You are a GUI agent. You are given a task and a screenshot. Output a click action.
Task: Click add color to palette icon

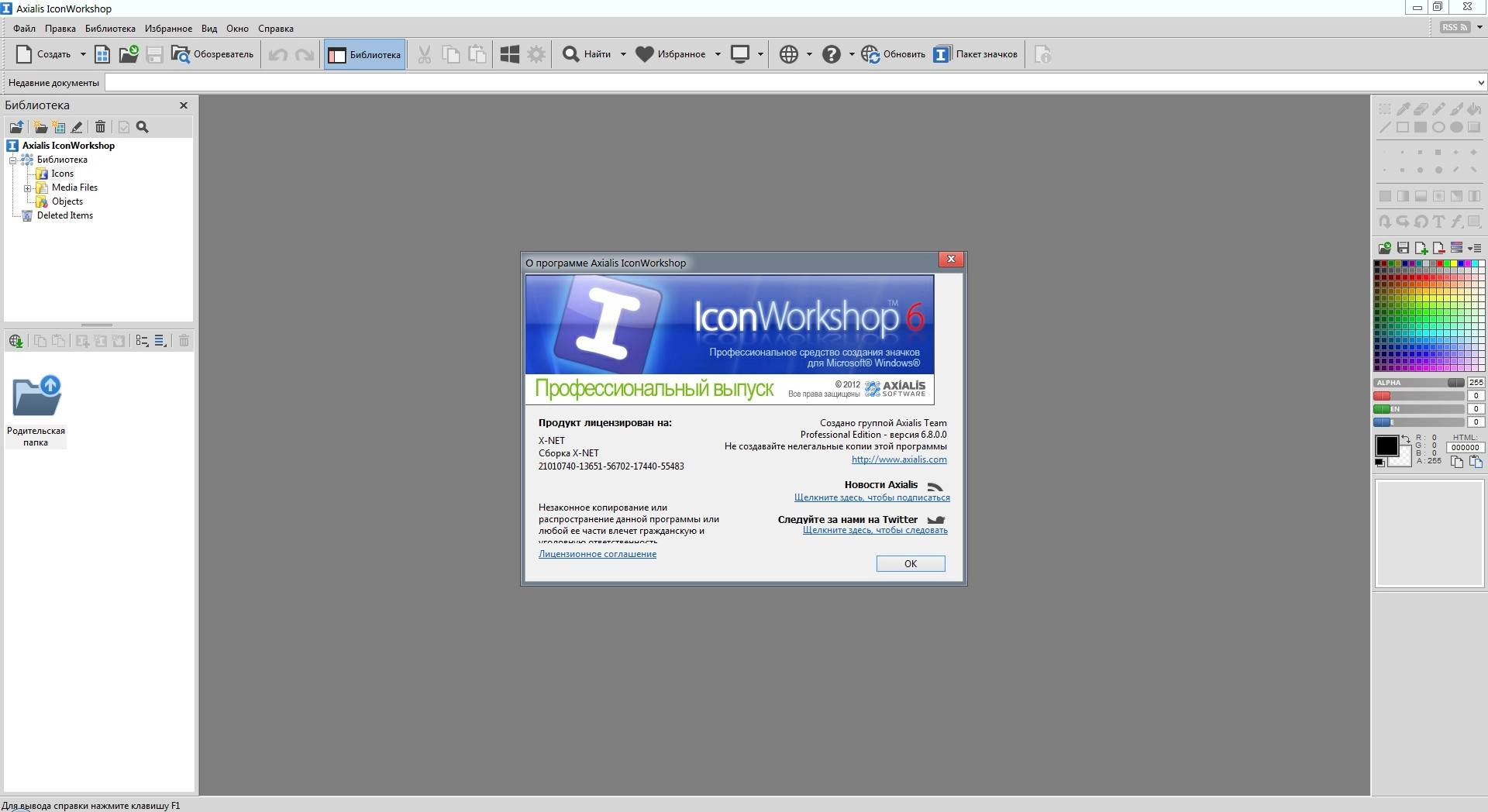coord(1421,248)
